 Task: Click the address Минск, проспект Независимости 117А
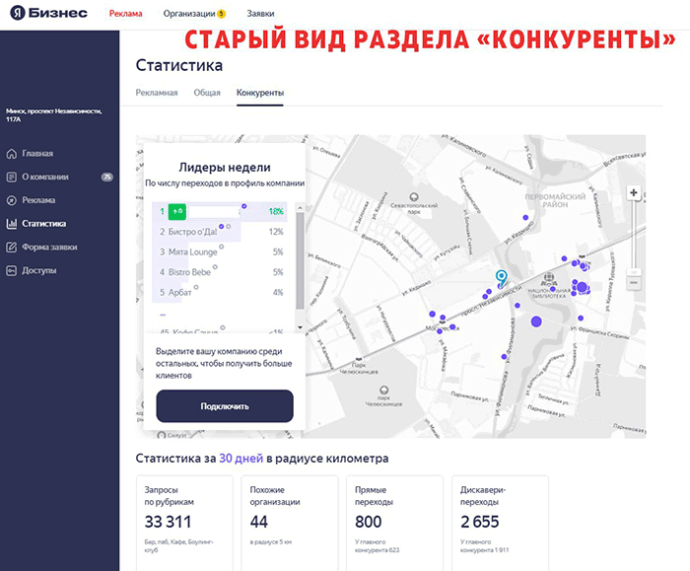[x=54, y=115]
